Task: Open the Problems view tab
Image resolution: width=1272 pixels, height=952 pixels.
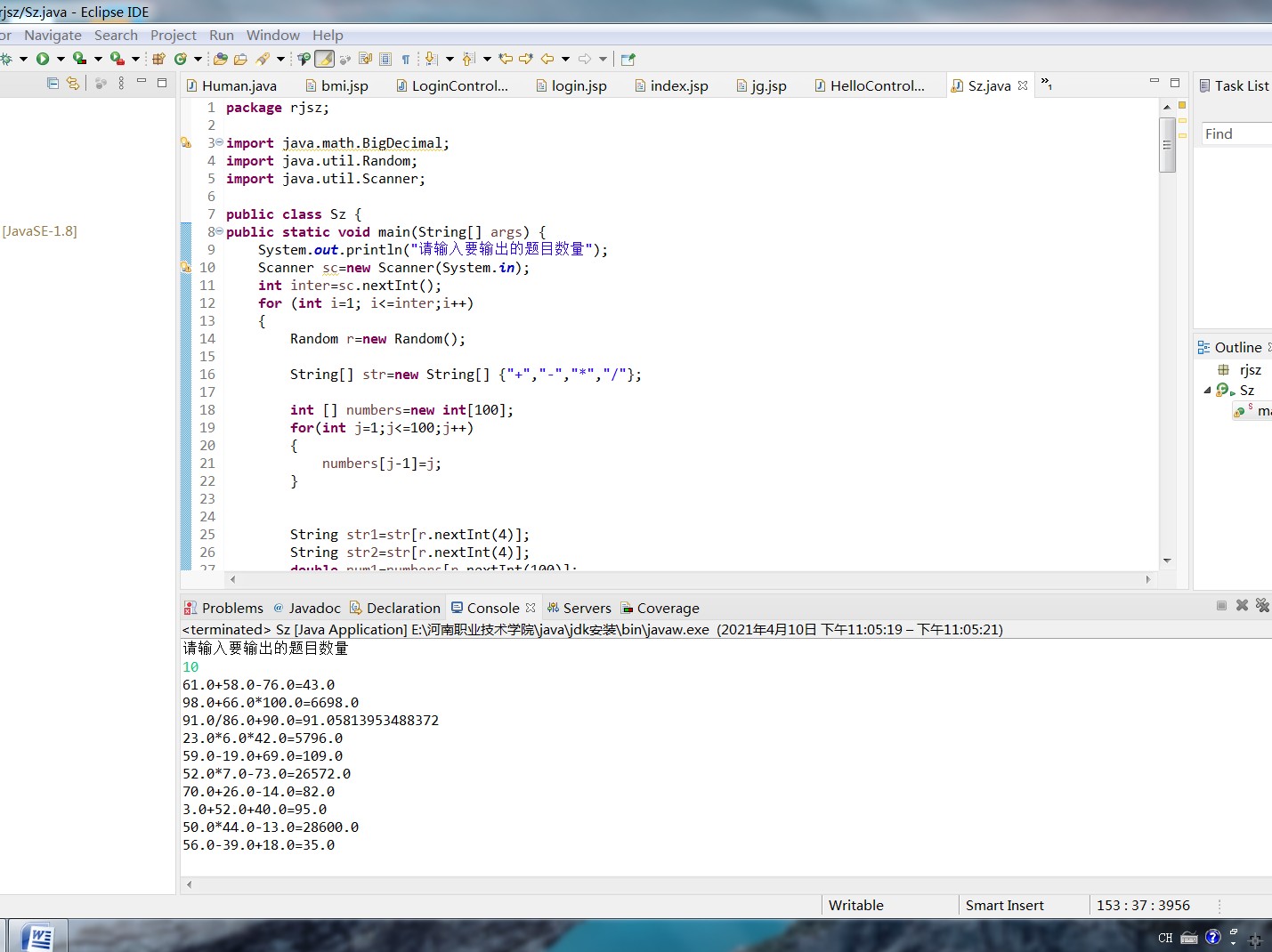Action: pyautogui.click(x=223, y=609)
